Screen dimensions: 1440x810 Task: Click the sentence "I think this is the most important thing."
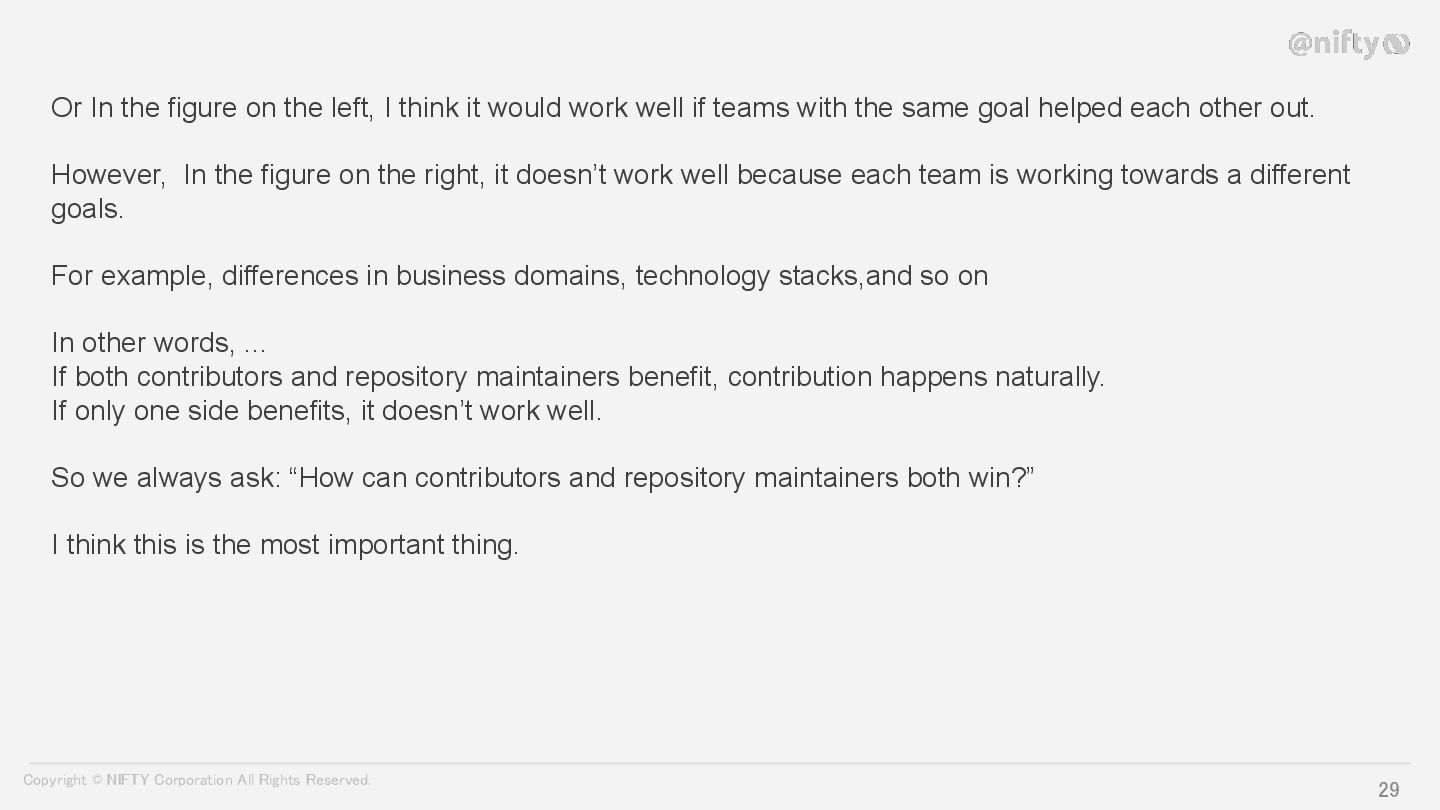[285, 545]
